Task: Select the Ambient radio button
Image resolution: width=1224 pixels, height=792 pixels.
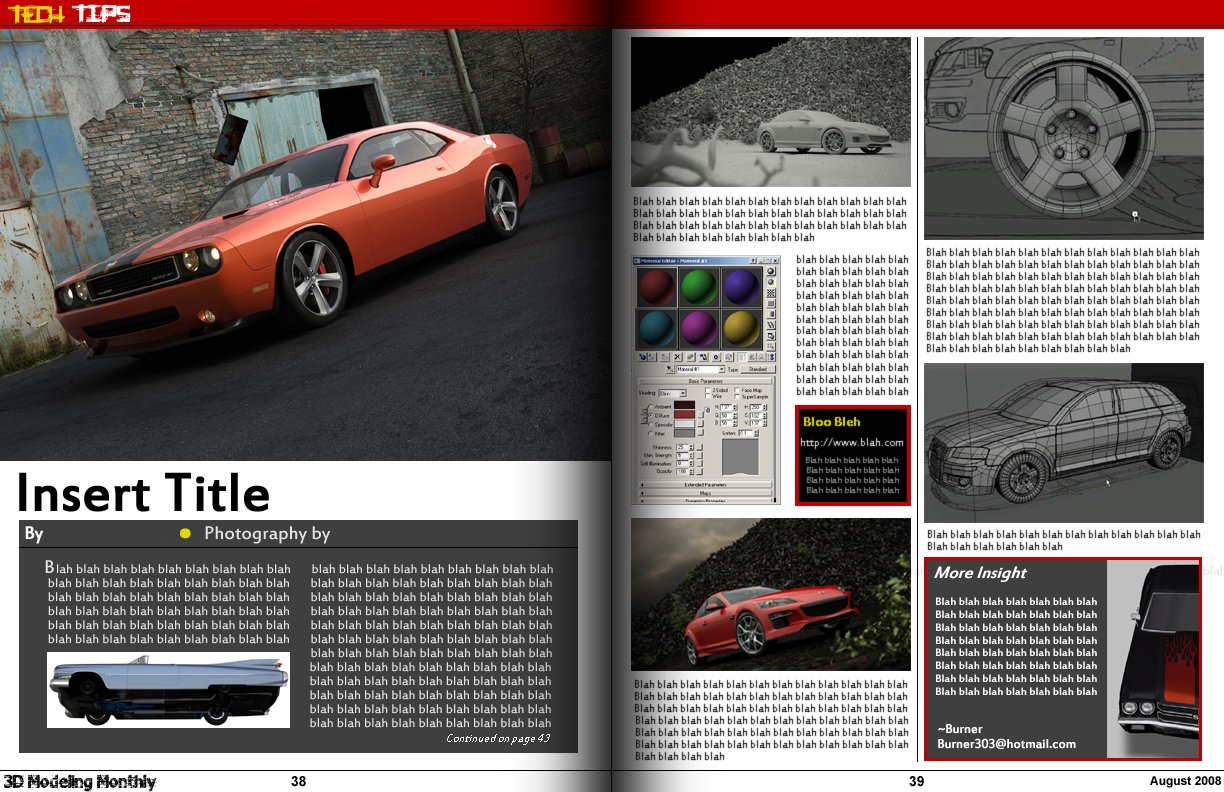Action: pos(651,407)
